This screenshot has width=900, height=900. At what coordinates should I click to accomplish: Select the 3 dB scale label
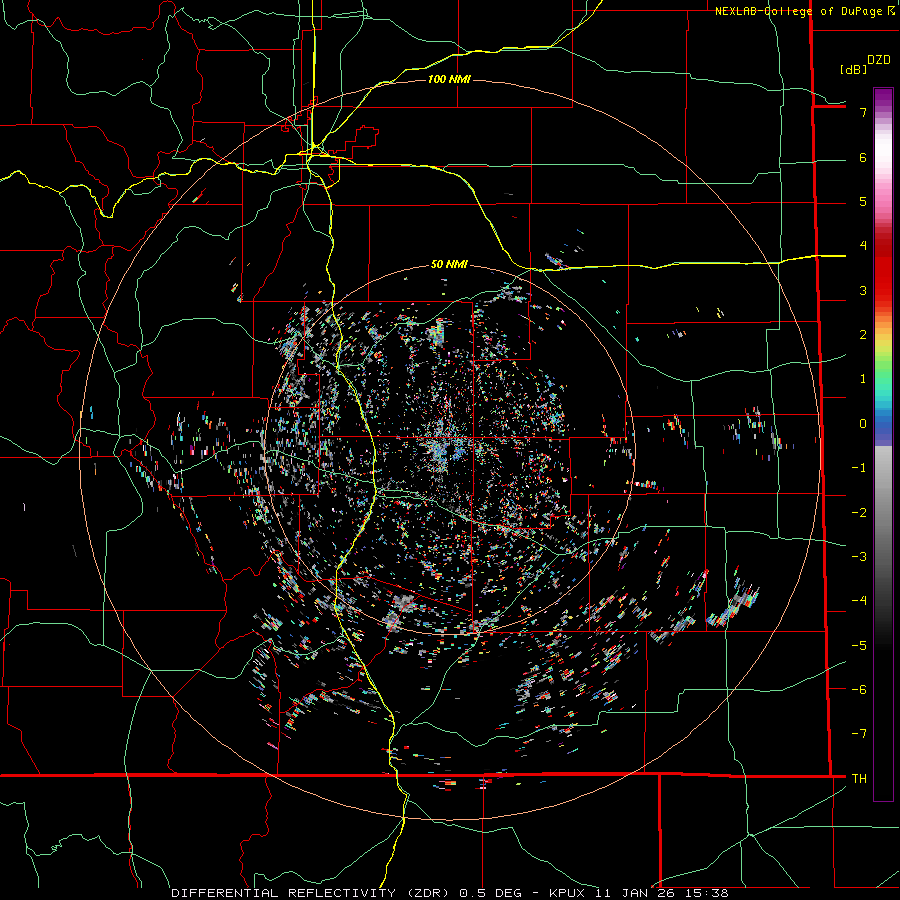pos(863,290)
